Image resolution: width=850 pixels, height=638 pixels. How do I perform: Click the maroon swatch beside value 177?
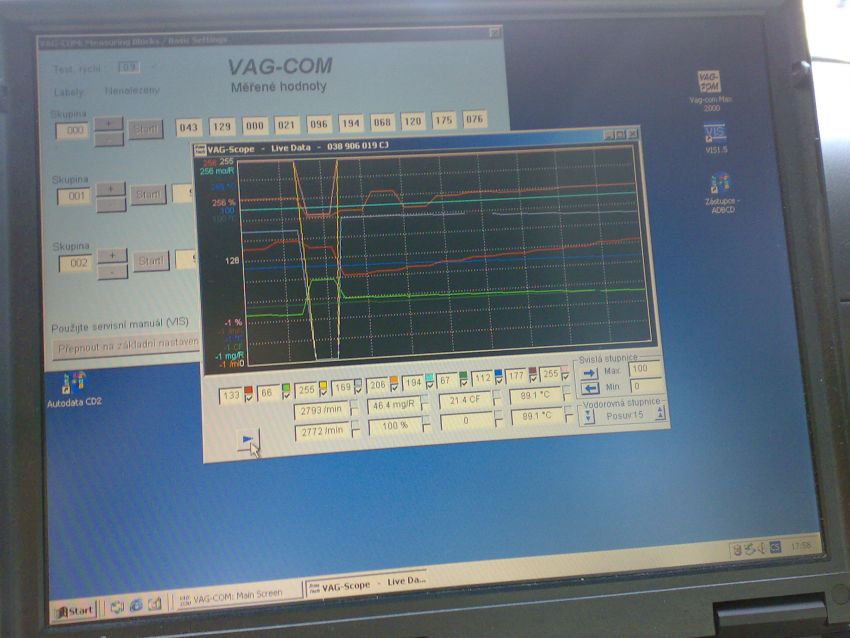[x=532, y=371]
